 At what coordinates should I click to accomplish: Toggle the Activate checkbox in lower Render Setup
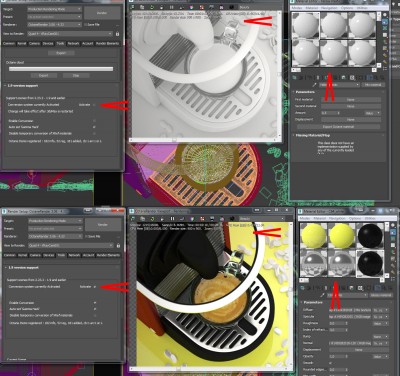pyautogui.click(x=95, y=286)
